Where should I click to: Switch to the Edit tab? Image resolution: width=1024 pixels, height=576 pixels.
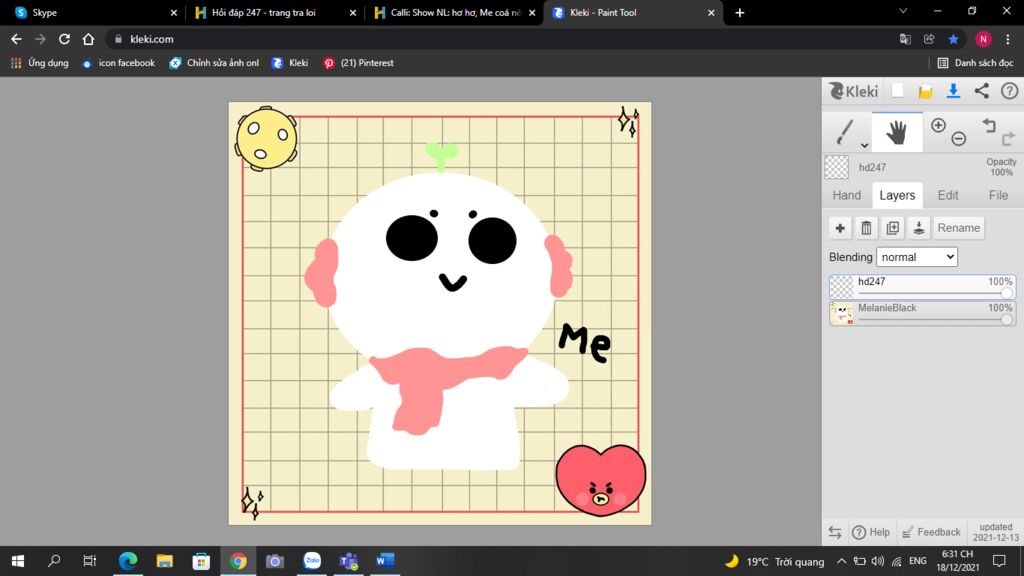[948, 195]
